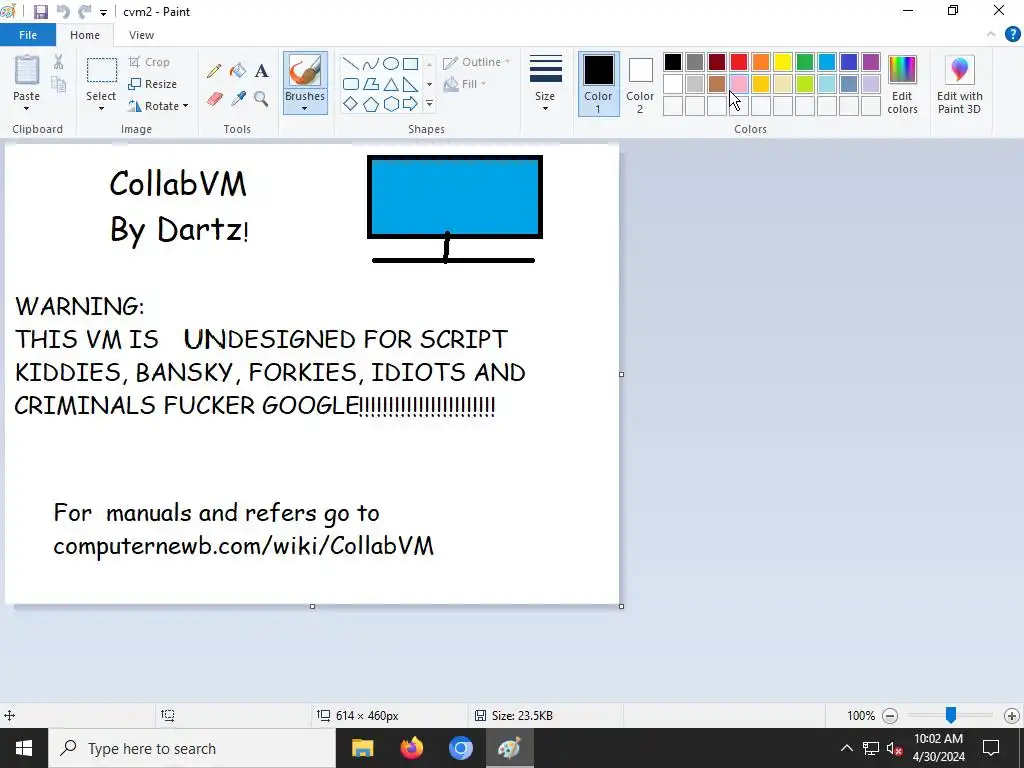Image resolution: width=1024 pixels, height=768 pixels.
Task: Click the Undo icon in title bar
Action: click(x=63, y=12)
